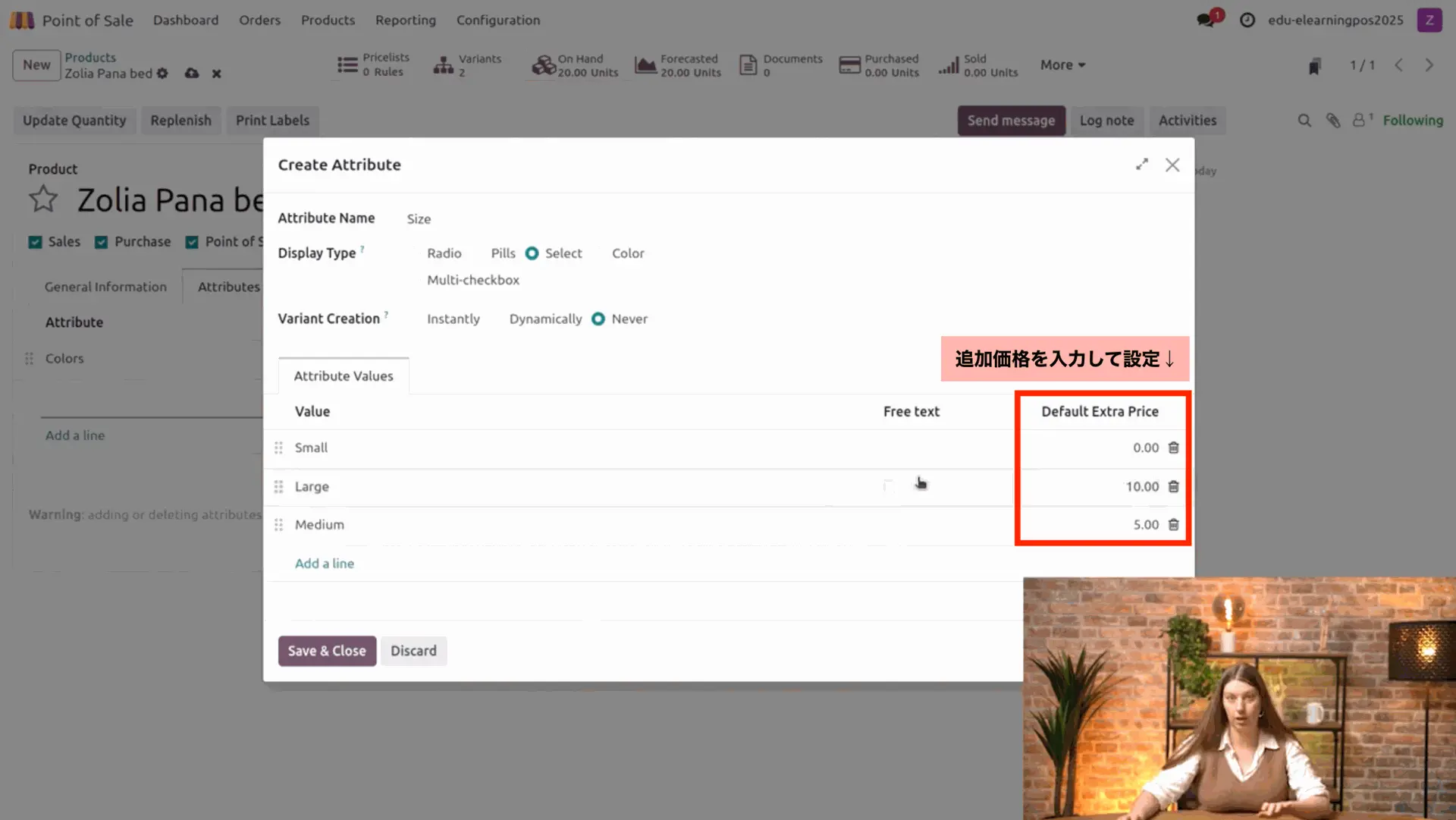Open the messages chat icon in the top bar
The image size is (1456, 820).
point(1206,20)
